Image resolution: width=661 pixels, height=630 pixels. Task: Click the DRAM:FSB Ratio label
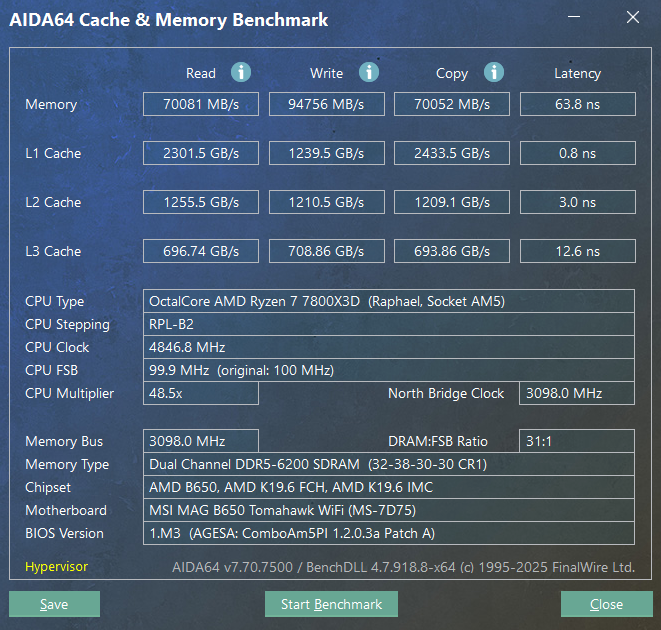(438, 442)
